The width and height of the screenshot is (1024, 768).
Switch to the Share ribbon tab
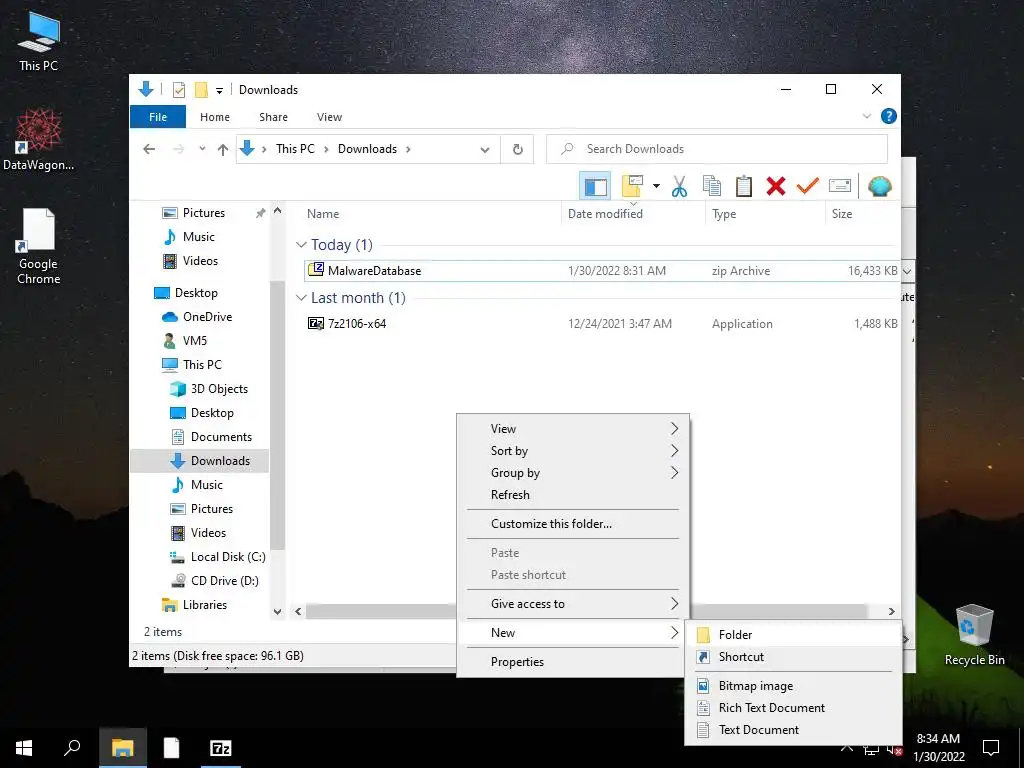pyautogui.click(x=273, y=117)
